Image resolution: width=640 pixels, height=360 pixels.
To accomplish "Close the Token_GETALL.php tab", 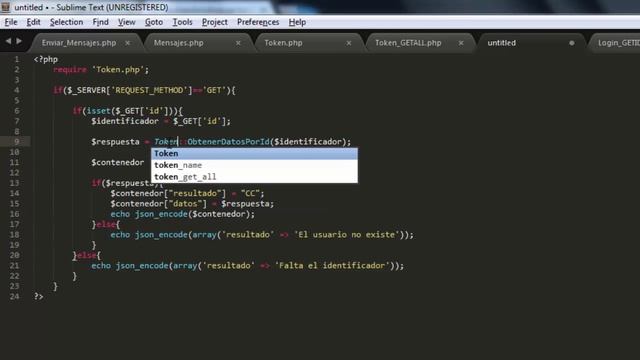I will [461, 43].
